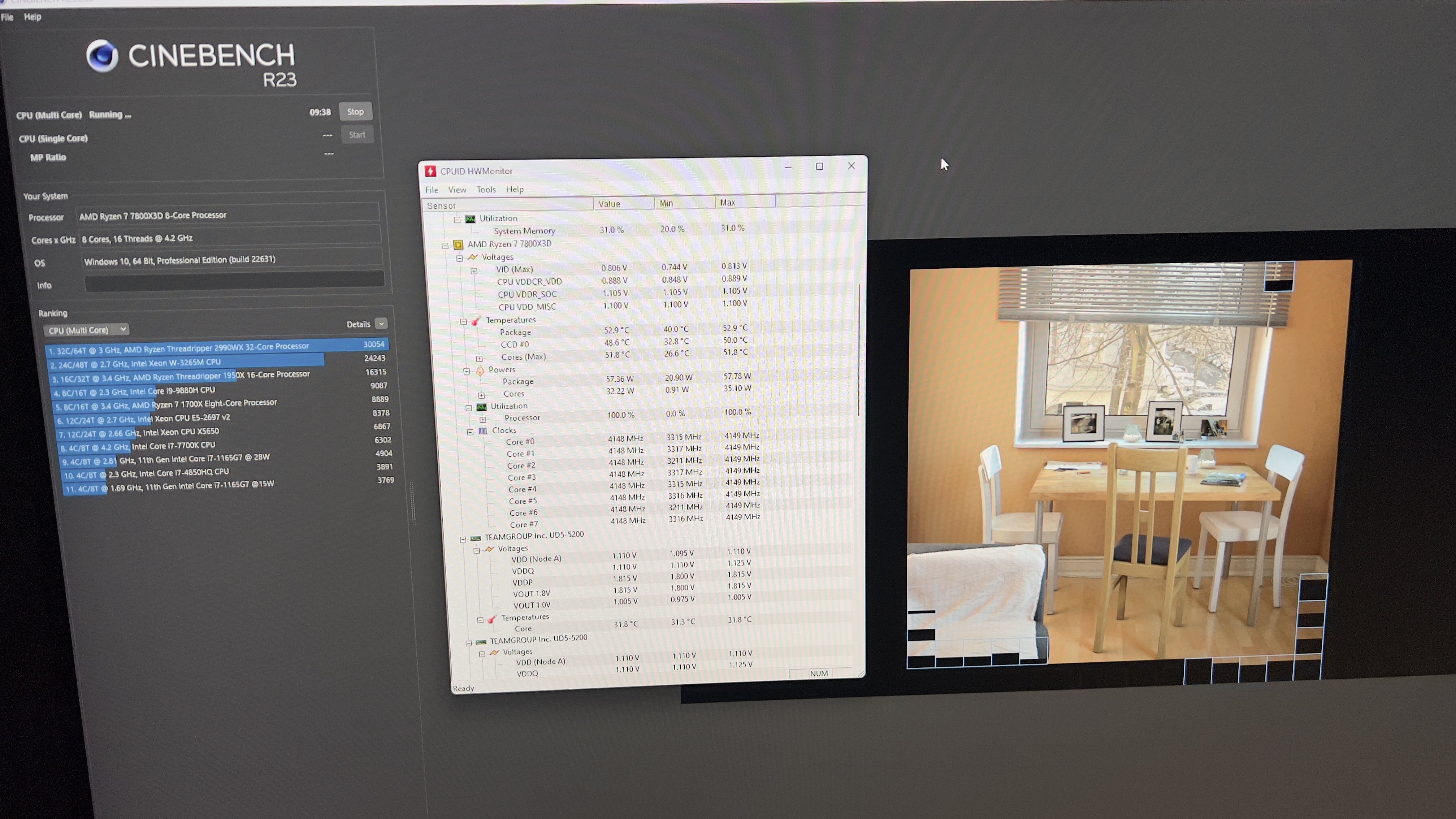
Task: Click the HWMonitor vertical scrollbar
Action: tap(859, 350)
